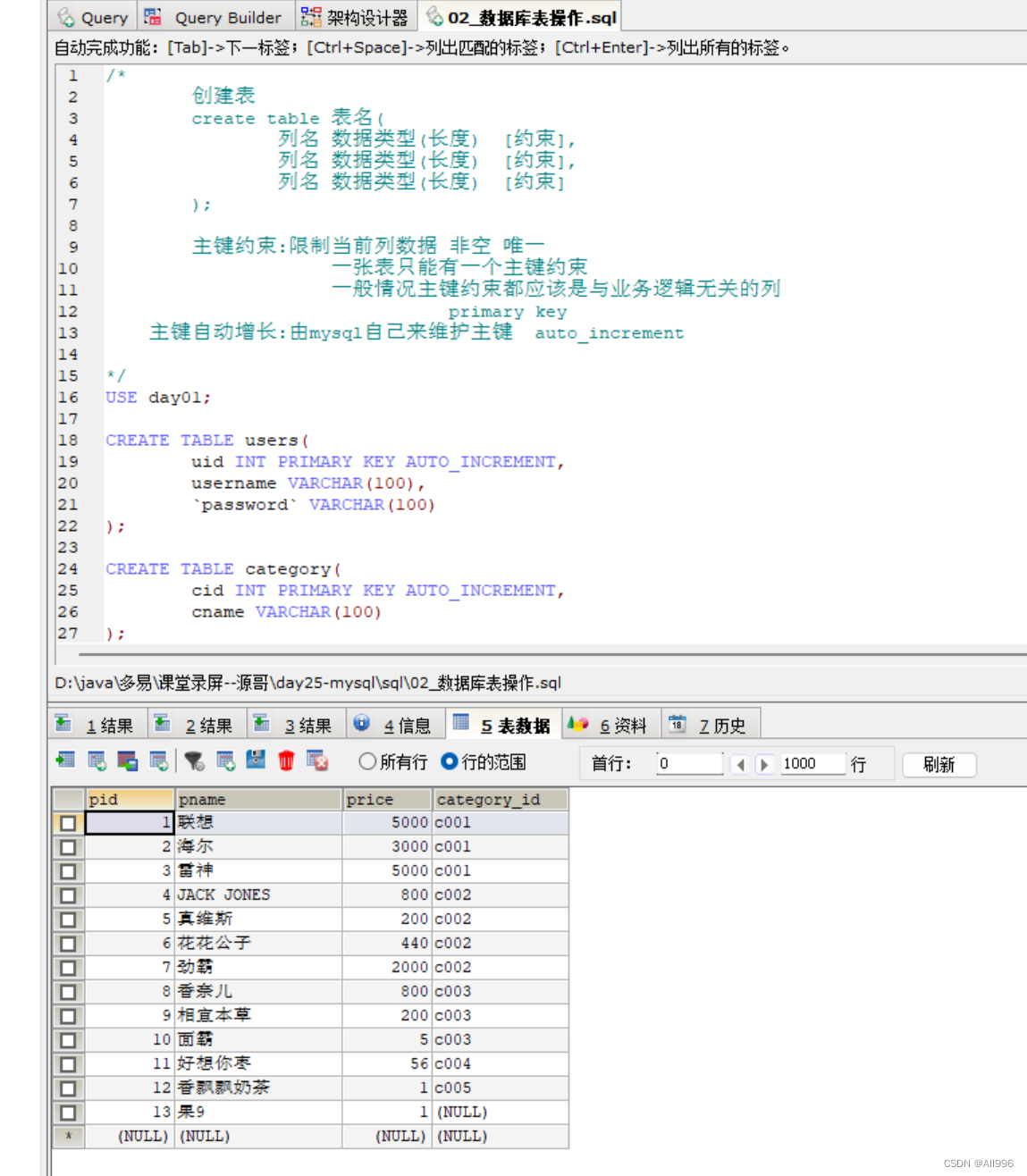Click the table import icon with green arrow
Image resolution: width=1027 pixels, height=1176 pixels.
(x=65, y=760)
